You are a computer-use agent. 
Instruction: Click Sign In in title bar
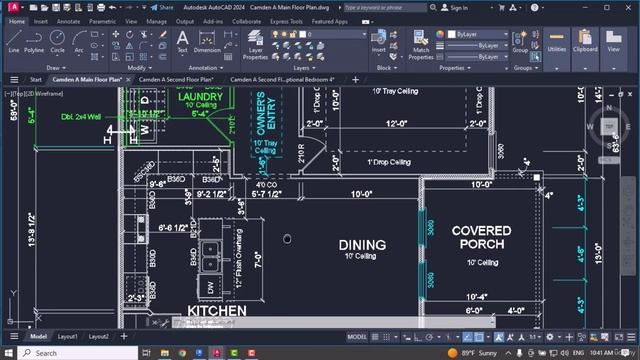(x=455, y=7)
